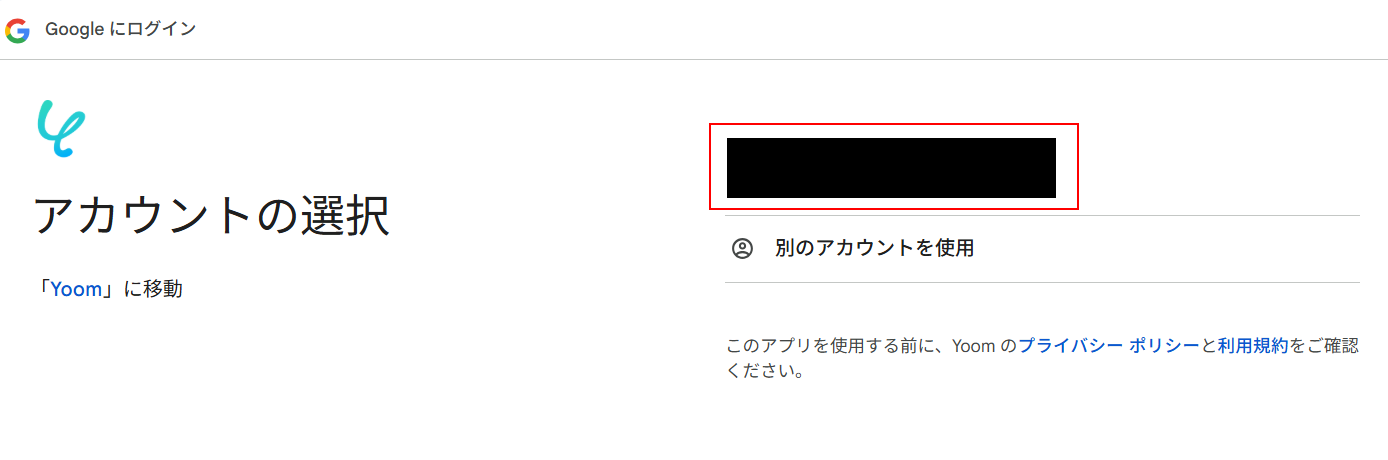Open the 利用規約 link
1388x460 pixels.
[1253, 346]
